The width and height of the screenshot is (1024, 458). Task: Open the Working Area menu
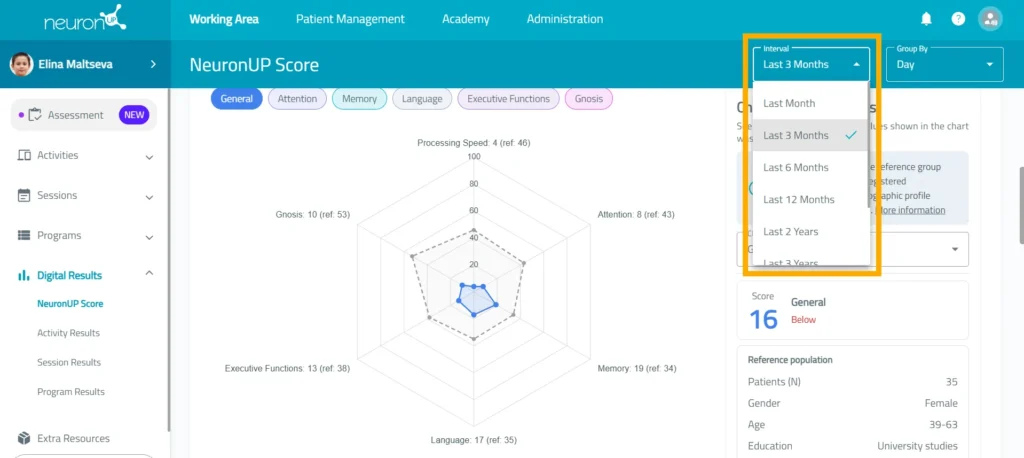(x=224, y=19)
